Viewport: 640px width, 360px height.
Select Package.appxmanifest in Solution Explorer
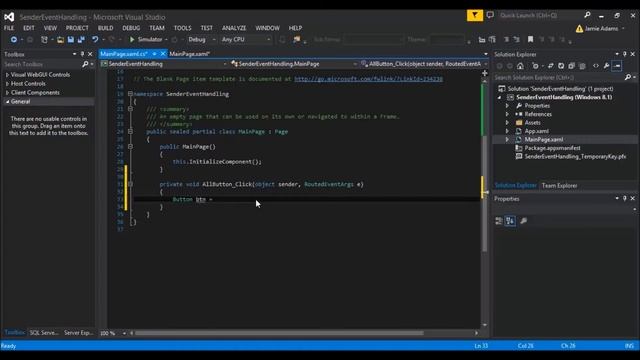click(552, 148)
